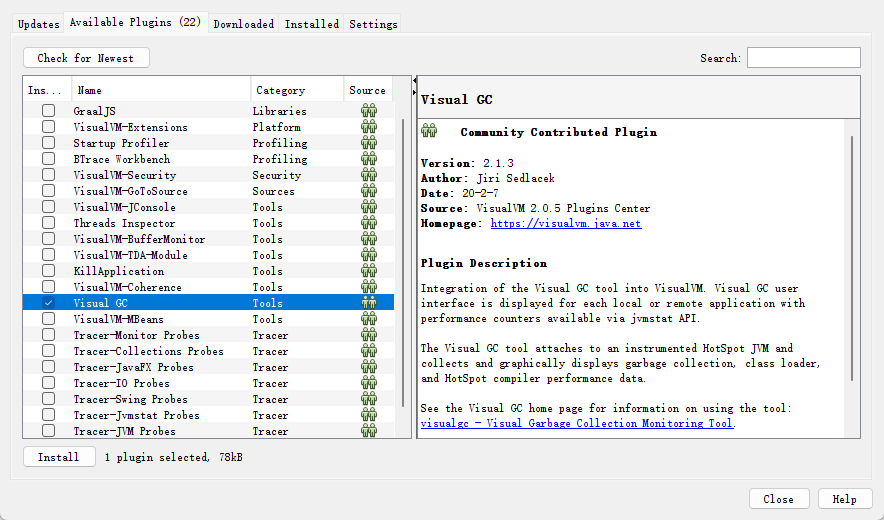Click the source icon for VisualVM-Coherence
This screenshot has height=520, width=884.
(369, 287)
